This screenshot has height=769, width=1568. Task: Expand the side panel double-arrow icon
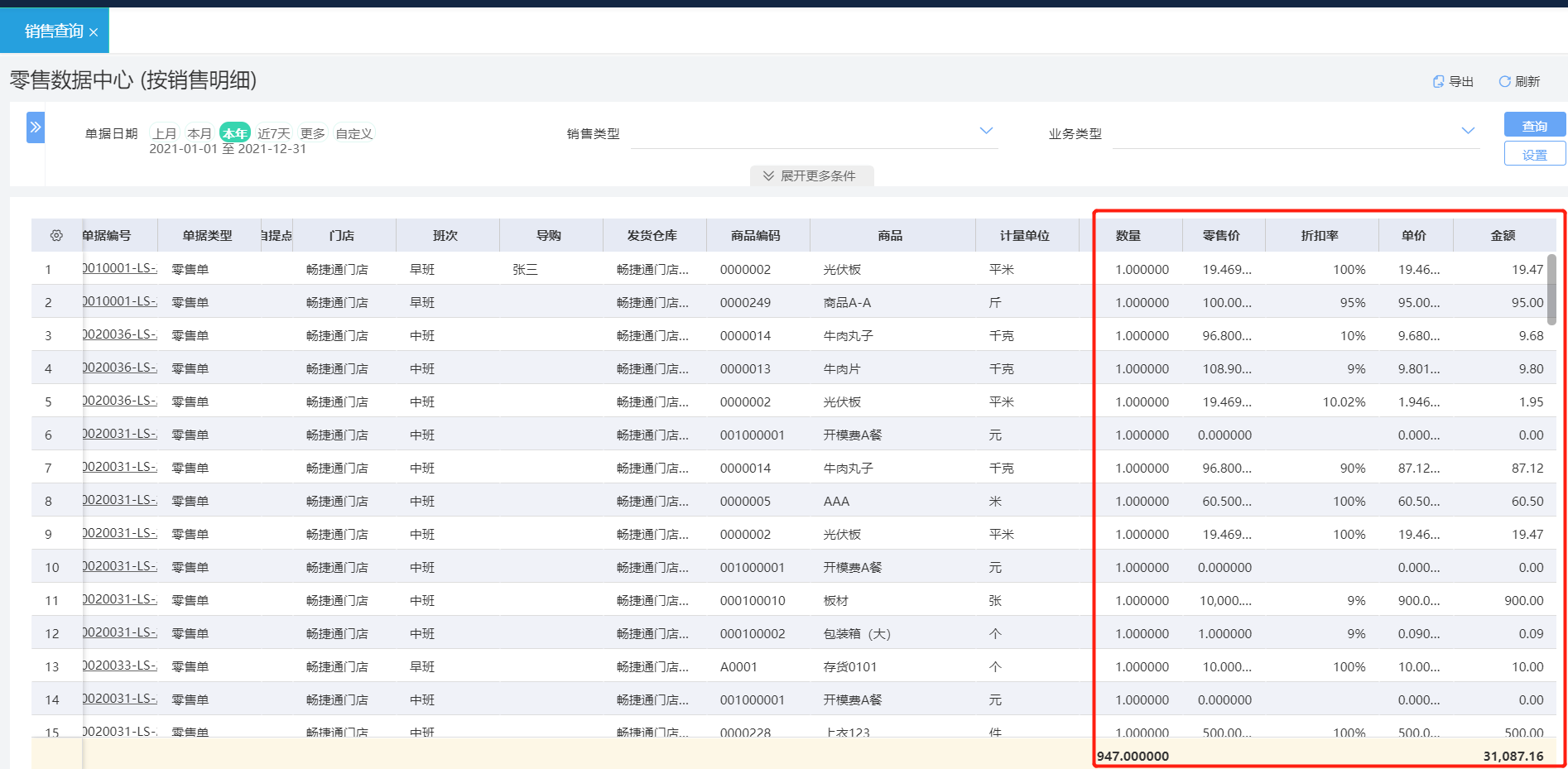click(36, 127)
